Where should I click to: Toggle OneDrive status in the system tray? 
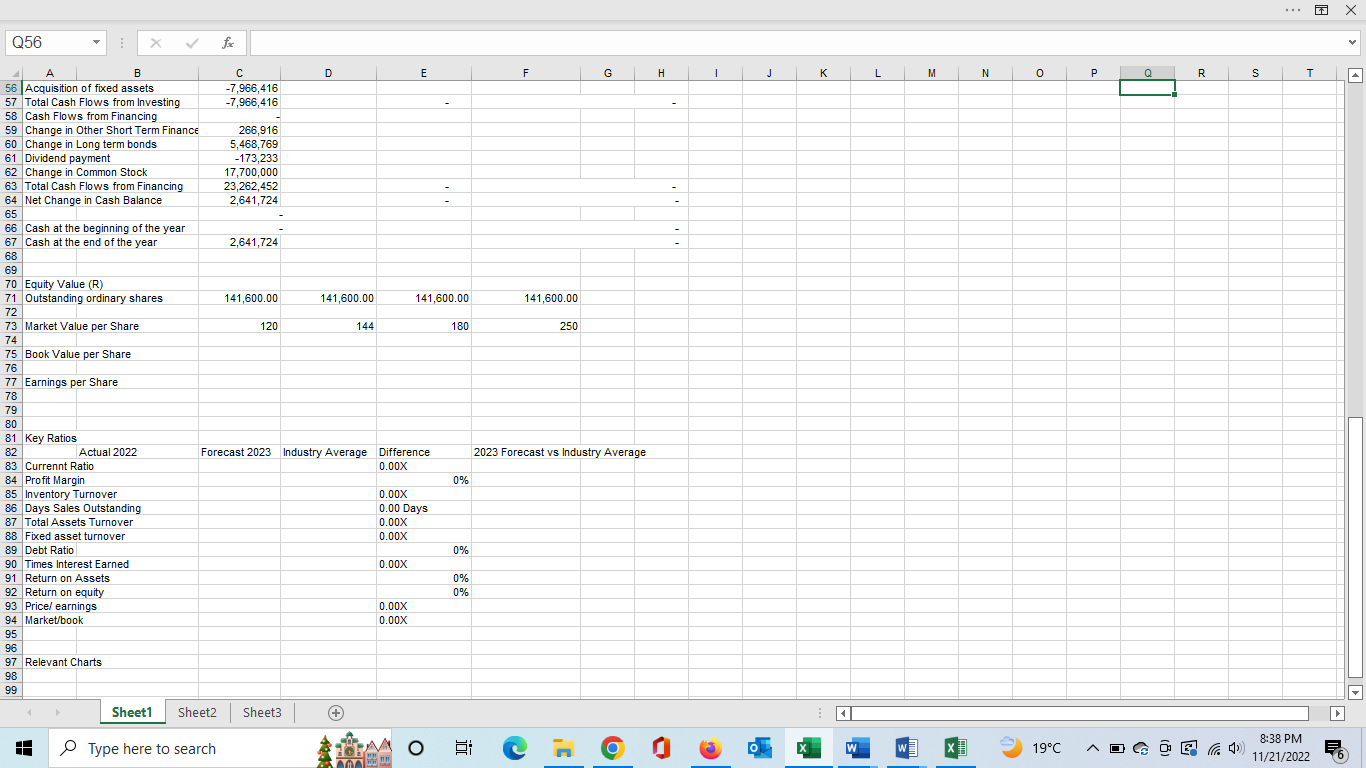tap(1139, 748)
